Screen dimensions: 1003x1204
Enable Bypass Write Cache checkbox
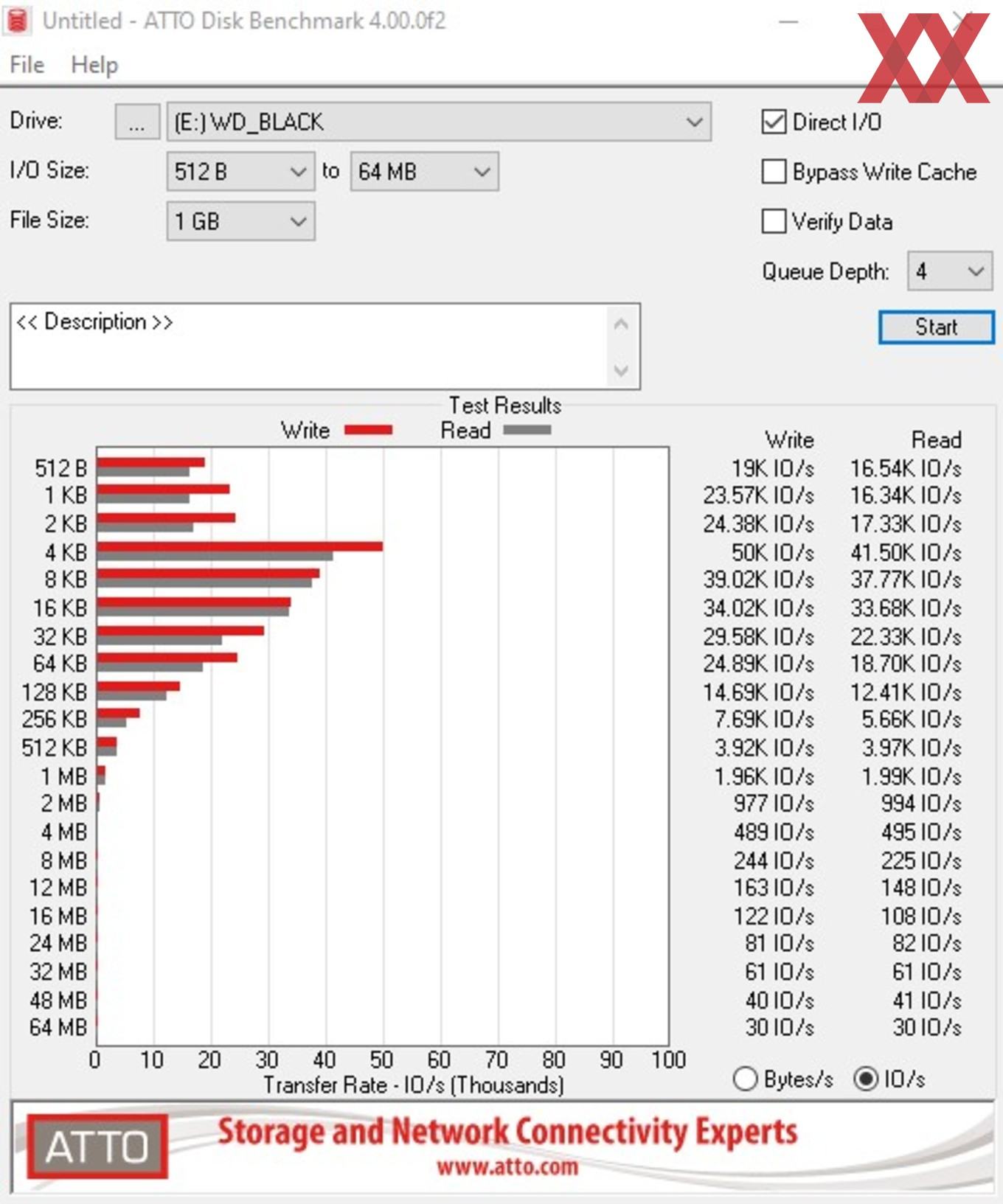(774, 172)
